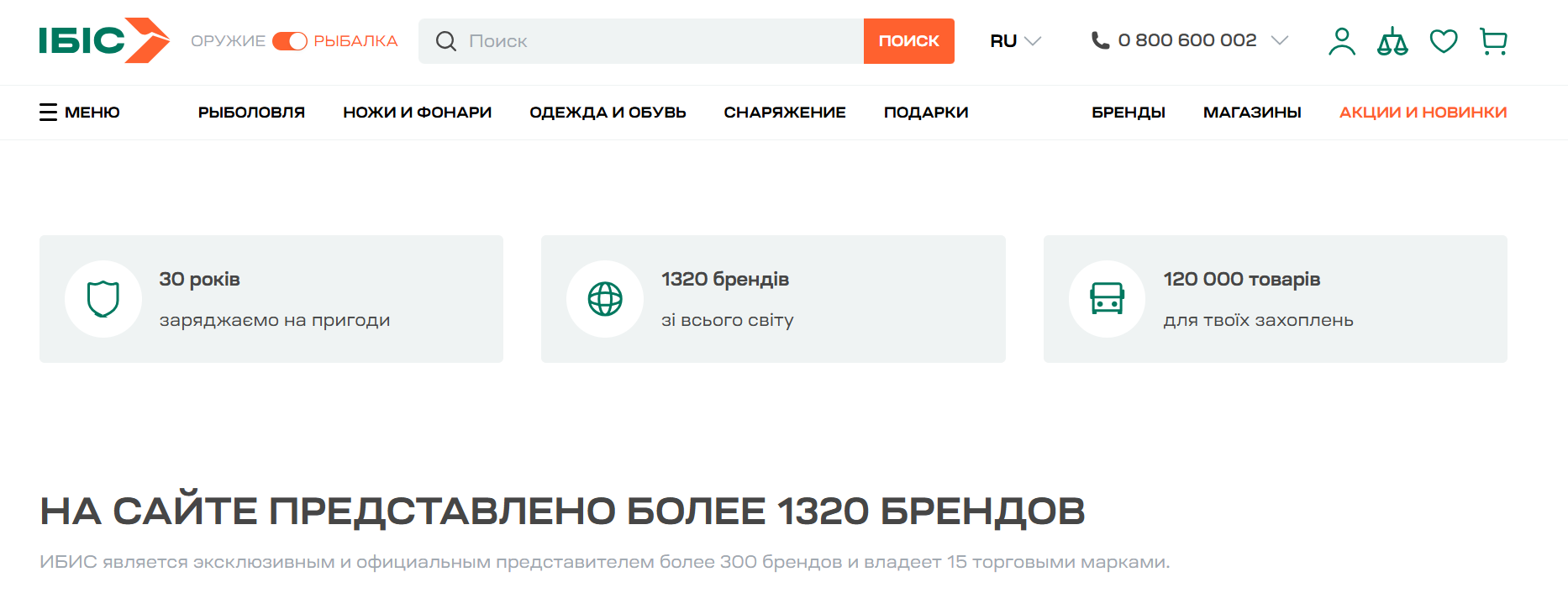This screenshot has height=593, width=1568.
Task: Open the НОЖИ И ФОНАРИ menu category
Action: tap(417, 113)
